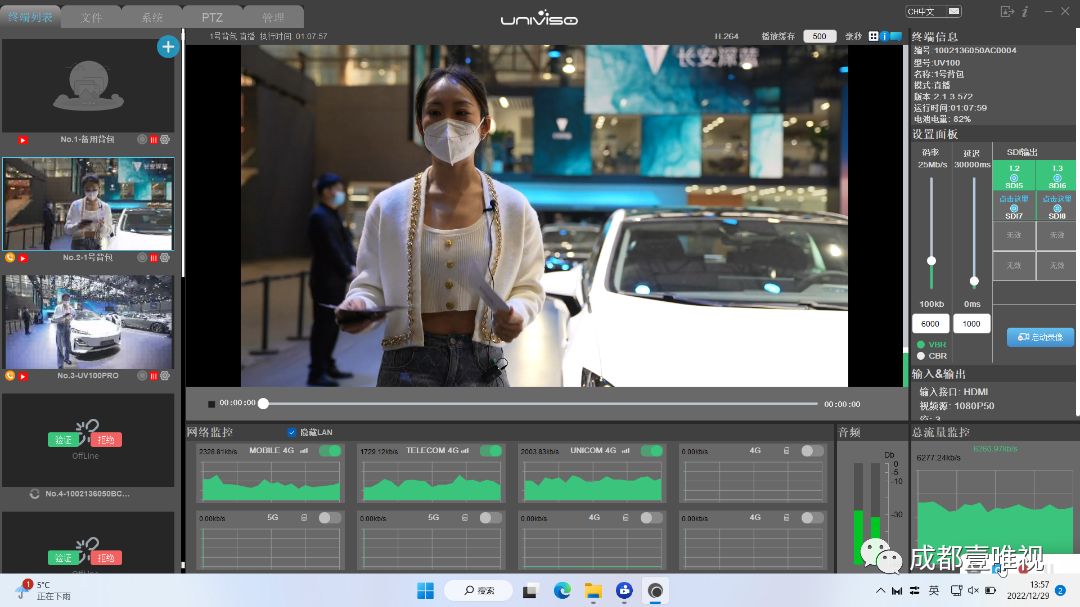This screenshot has width=1080, height=607.
Task: Open settings gear for No.2-1号背包
Action: tap(165, 258)
